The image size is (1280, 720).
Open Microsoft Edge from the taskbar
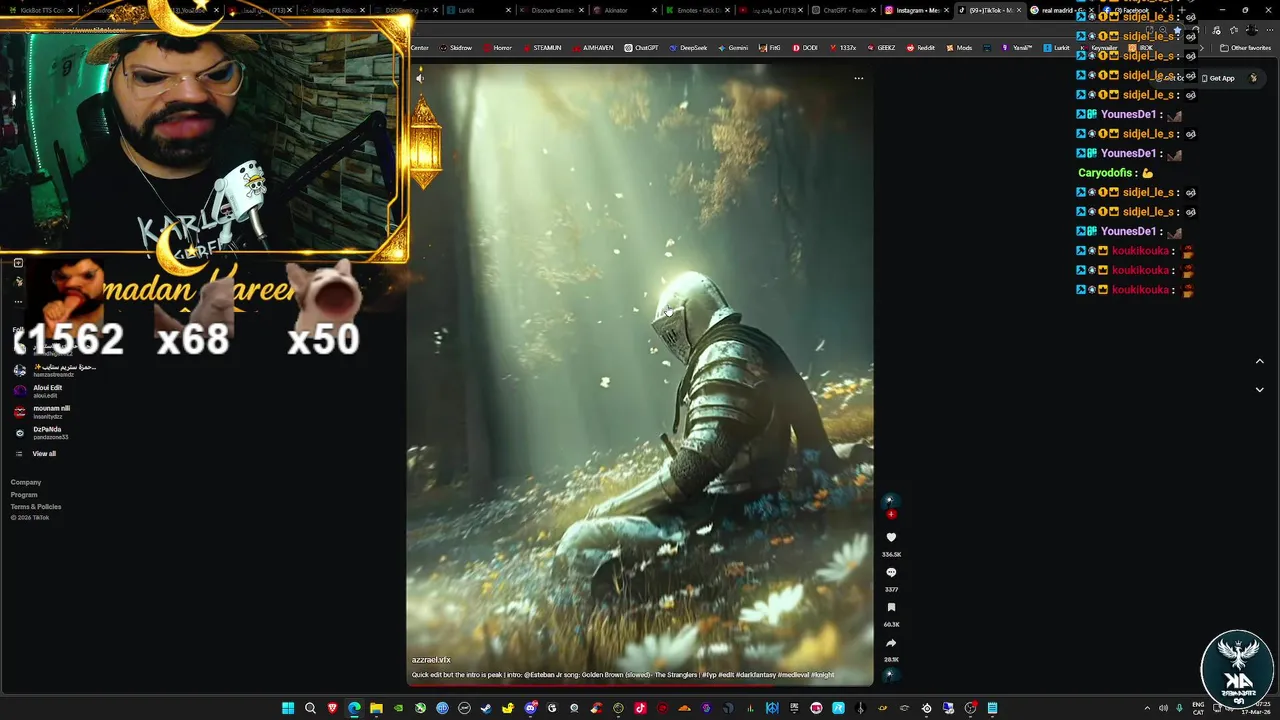coord(354,708)
